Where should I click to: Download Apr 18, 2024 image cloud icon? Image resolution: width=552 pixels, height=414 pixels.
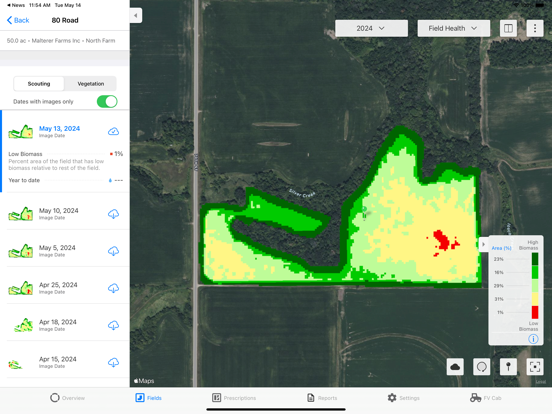point(113,325)
